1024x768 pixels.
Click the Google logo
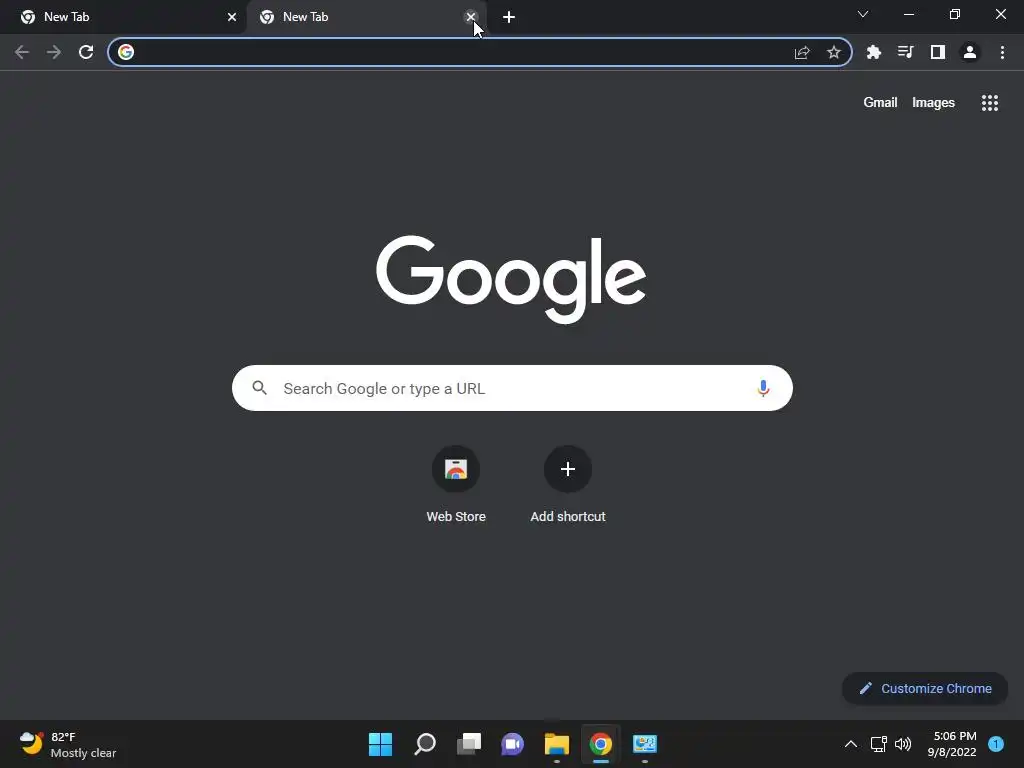pos(511,279)
